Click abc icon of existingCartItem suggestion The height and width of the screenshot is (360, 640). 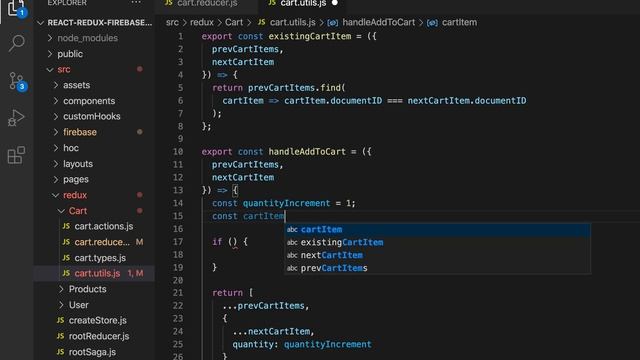point(292,242)
